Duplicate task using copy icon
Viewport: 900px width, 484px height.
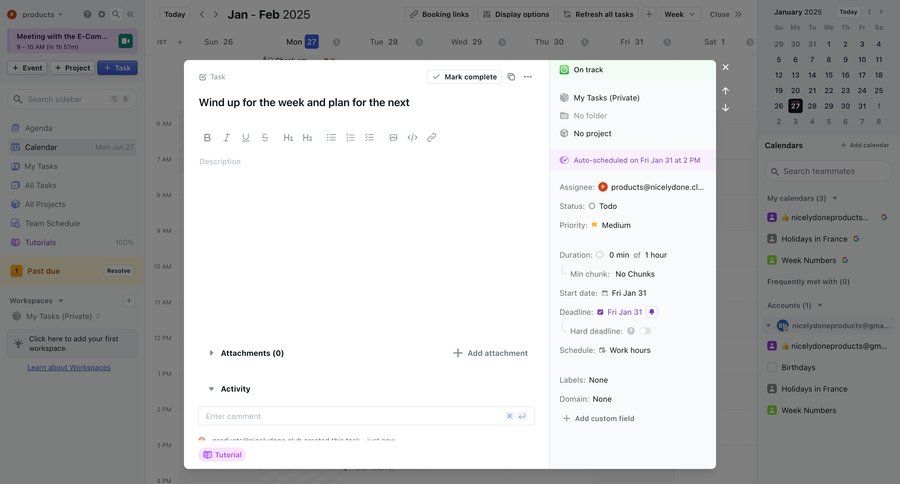(511, 76)
